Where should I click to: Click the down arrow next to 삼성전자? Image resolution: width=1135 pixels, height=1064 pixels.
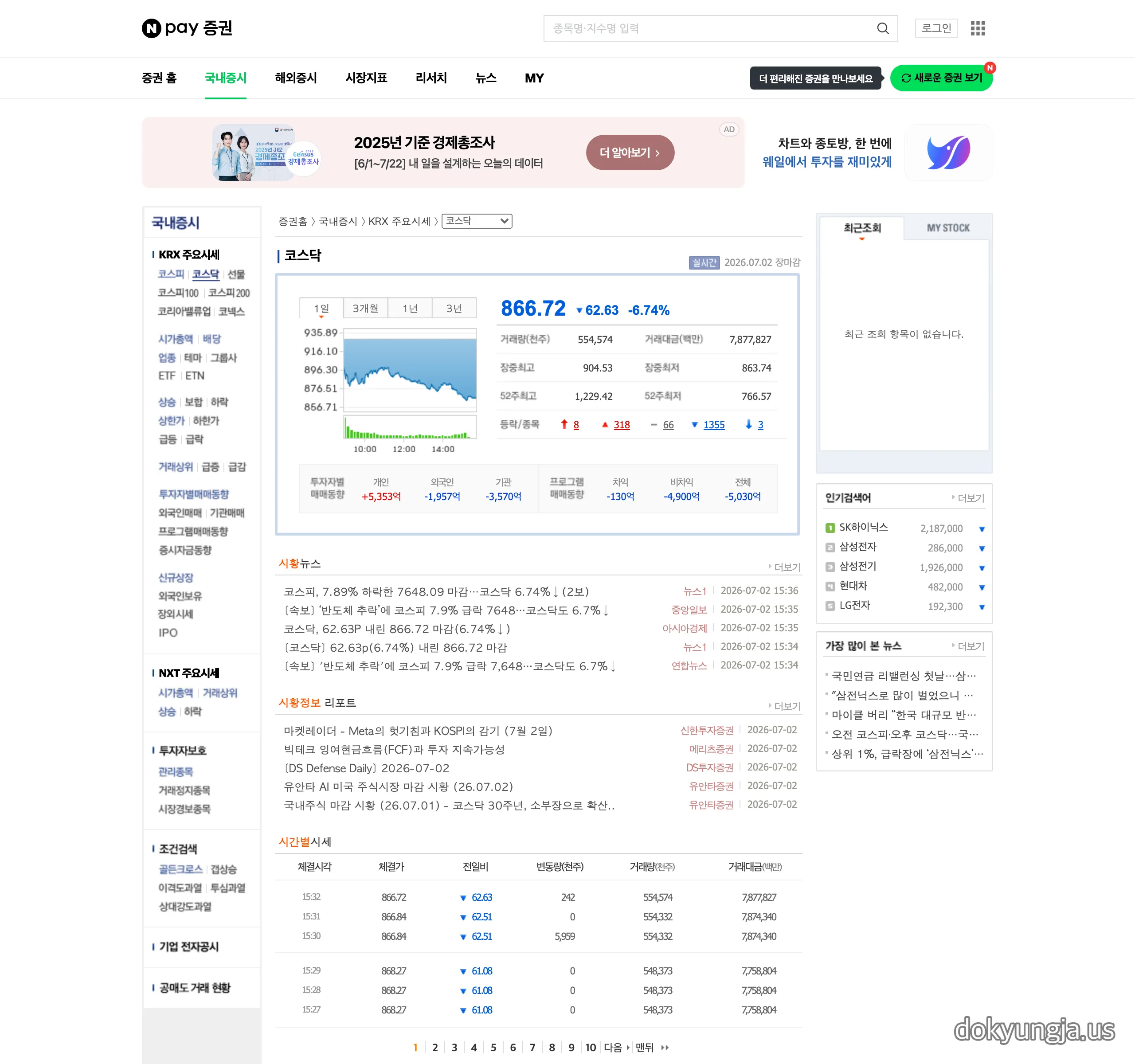click(982, 548)
